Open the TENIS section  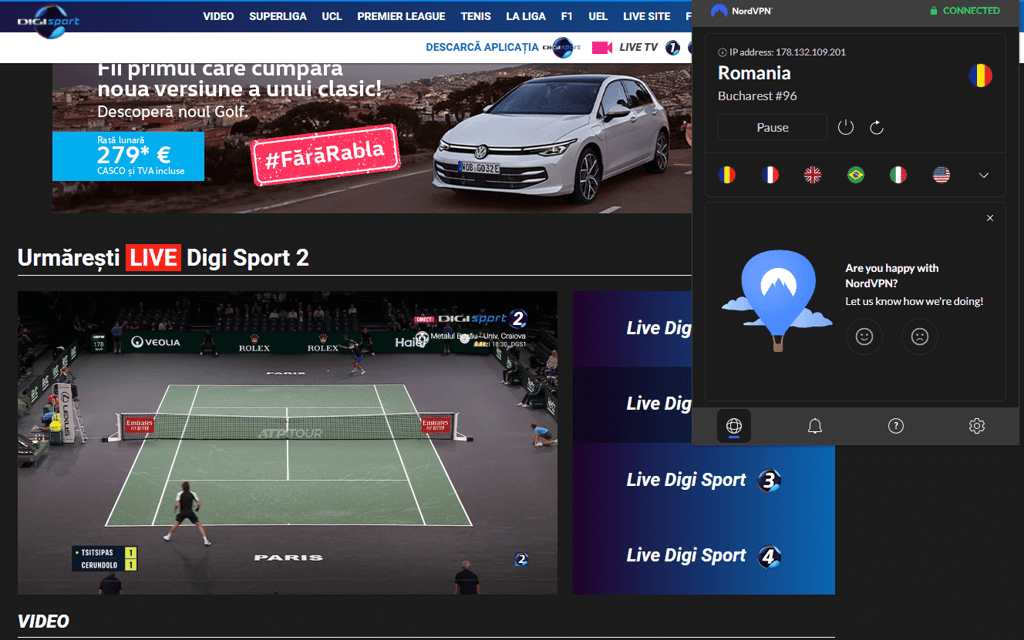click(475, 16)
